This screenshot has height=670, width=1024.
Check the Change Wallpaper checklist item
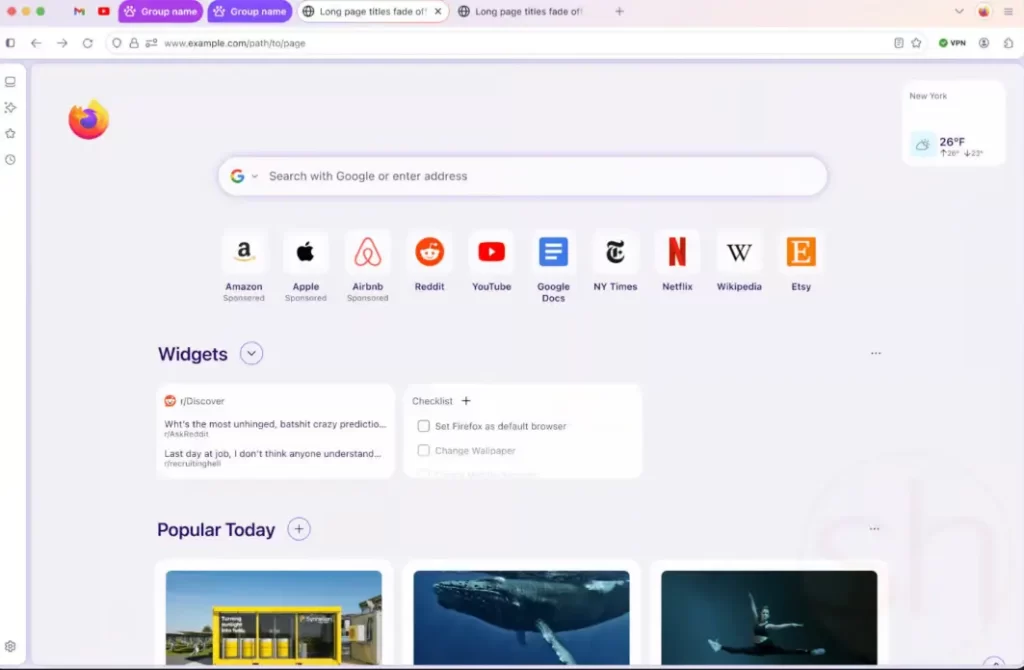pyautogui.click(x=424, y=450)
